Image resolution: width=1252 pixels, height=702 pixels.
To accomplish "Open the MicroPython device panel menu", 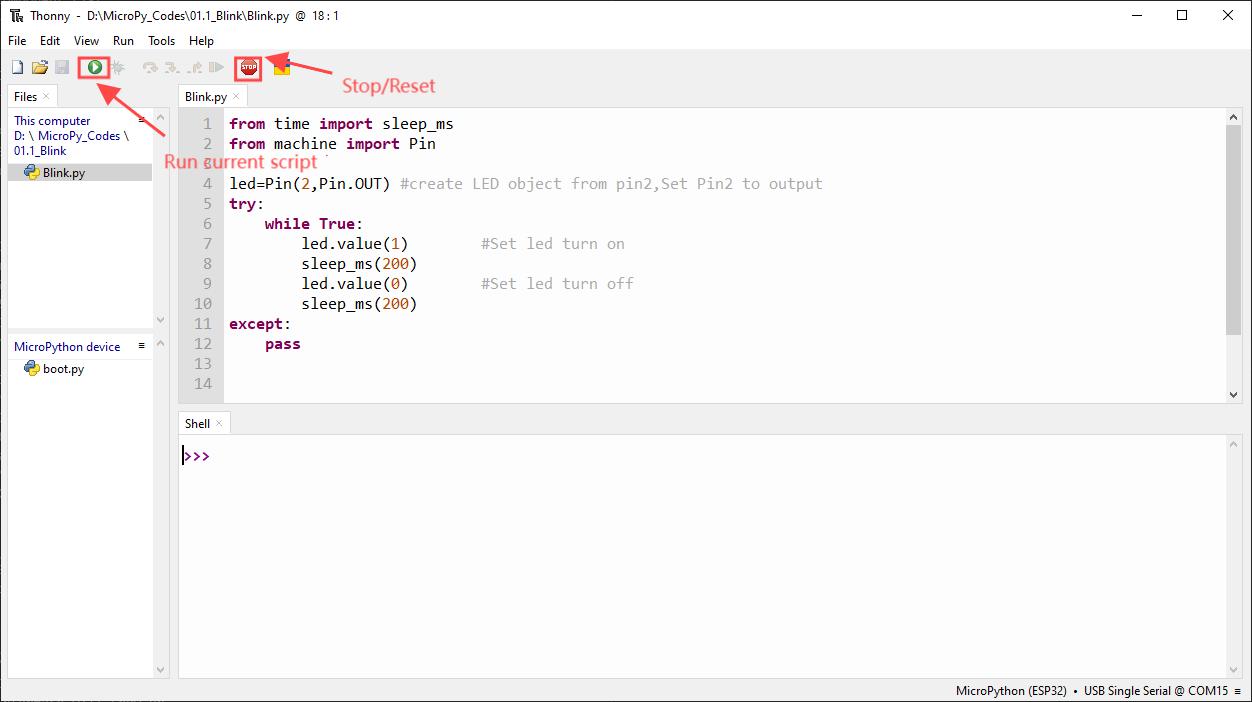I will (142, 346).
